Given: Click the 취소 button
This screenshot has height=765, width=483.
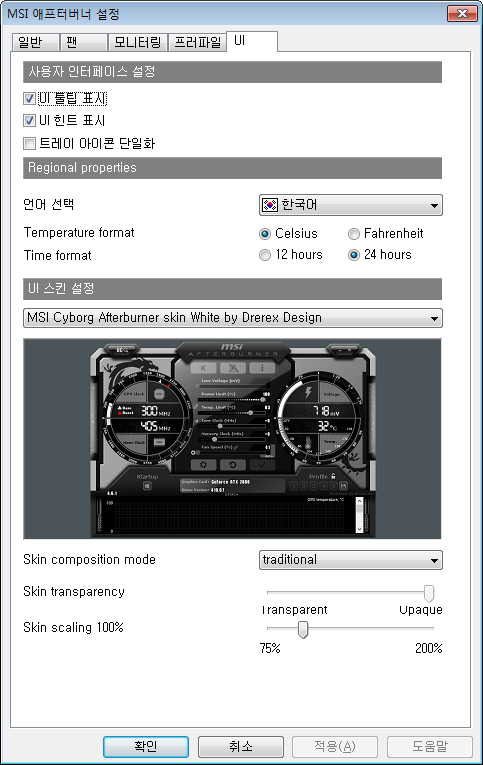Looking at the screenshot, I should [x=241, y=746].
